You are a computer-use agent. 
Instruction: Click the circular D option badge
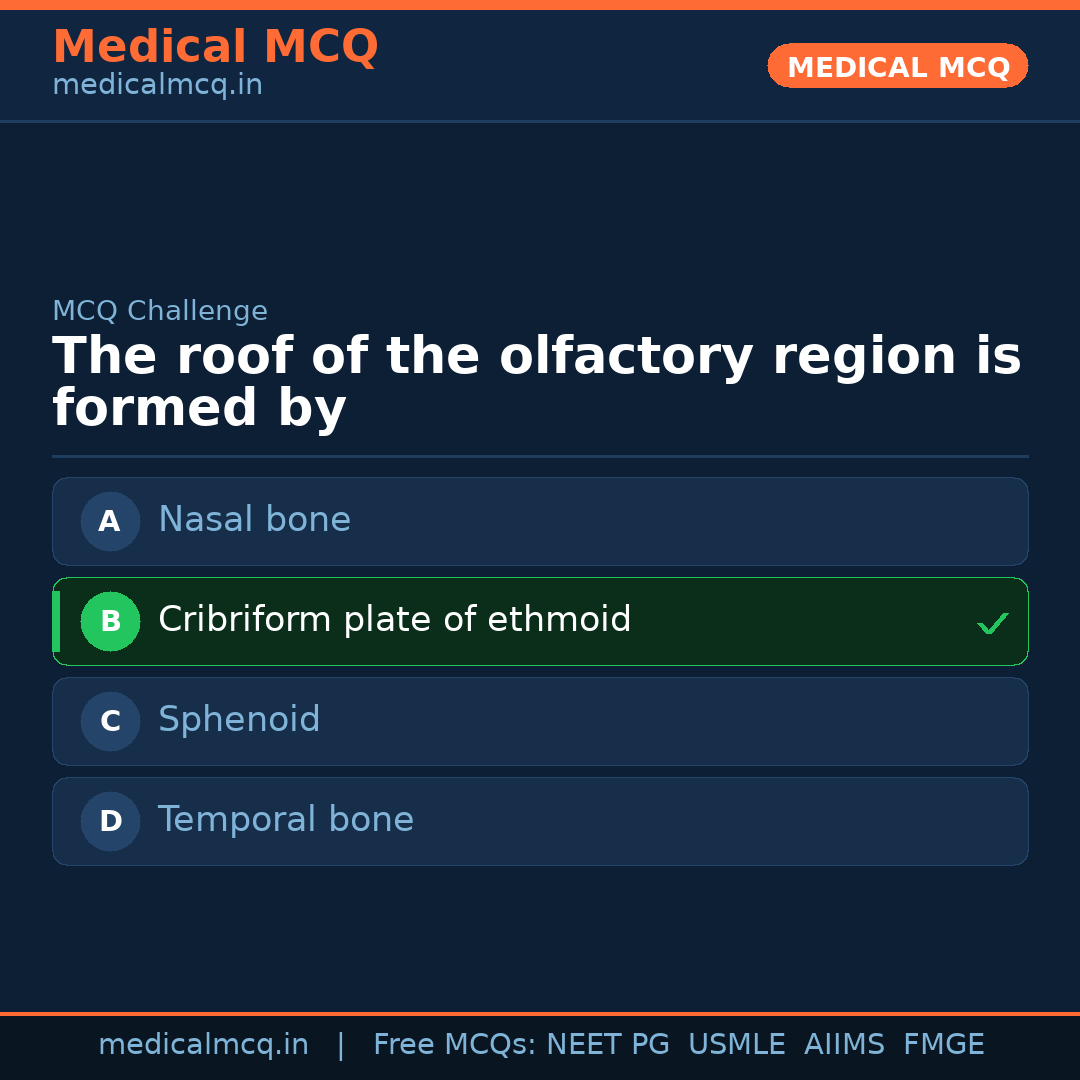pos(110,821)
